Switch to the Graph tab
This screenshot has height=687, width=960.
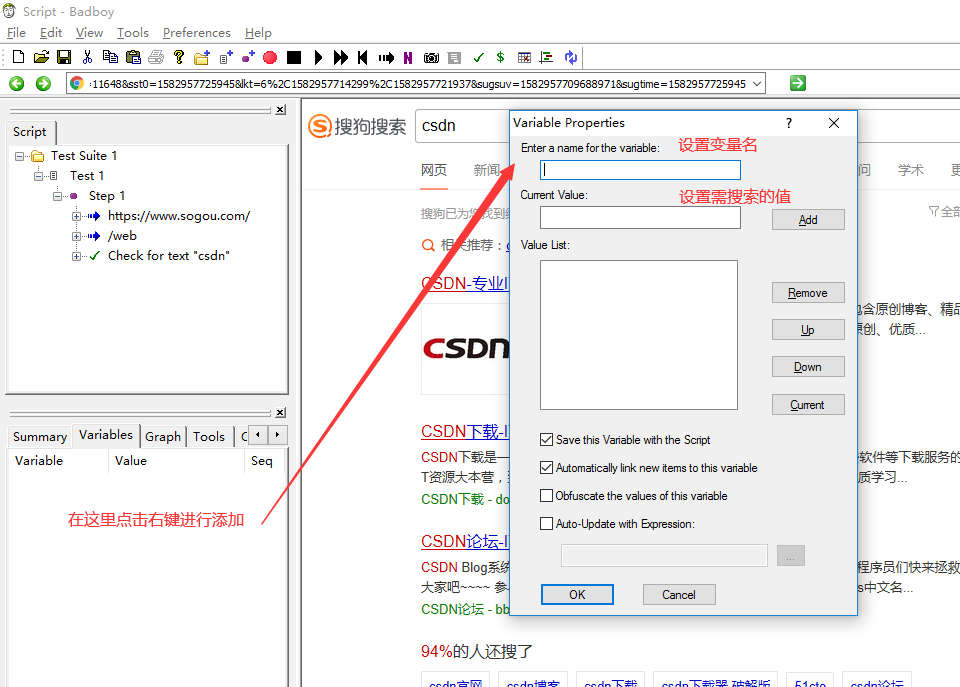point(163,437)
